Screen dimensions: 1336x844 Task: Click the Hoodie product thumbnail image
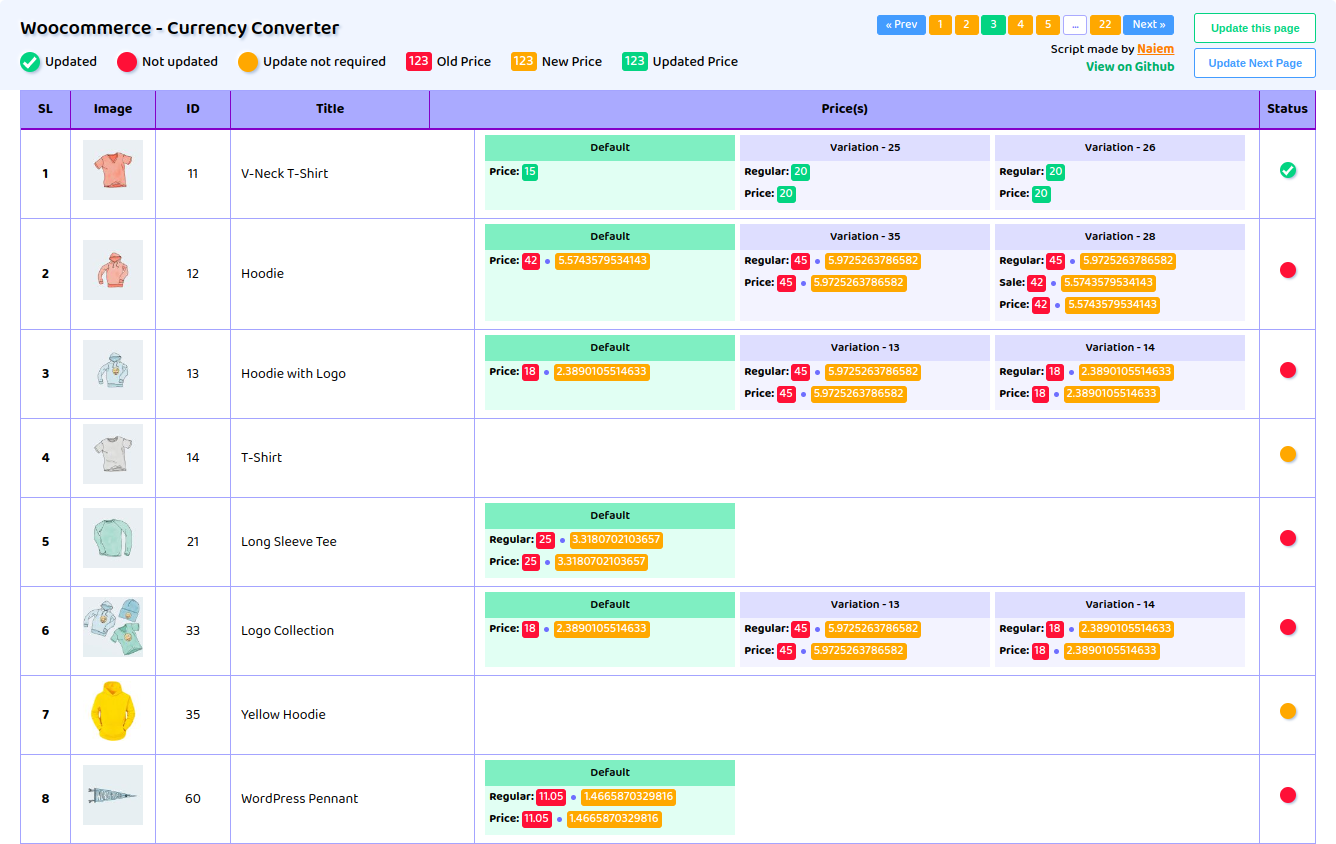(112, 270)
